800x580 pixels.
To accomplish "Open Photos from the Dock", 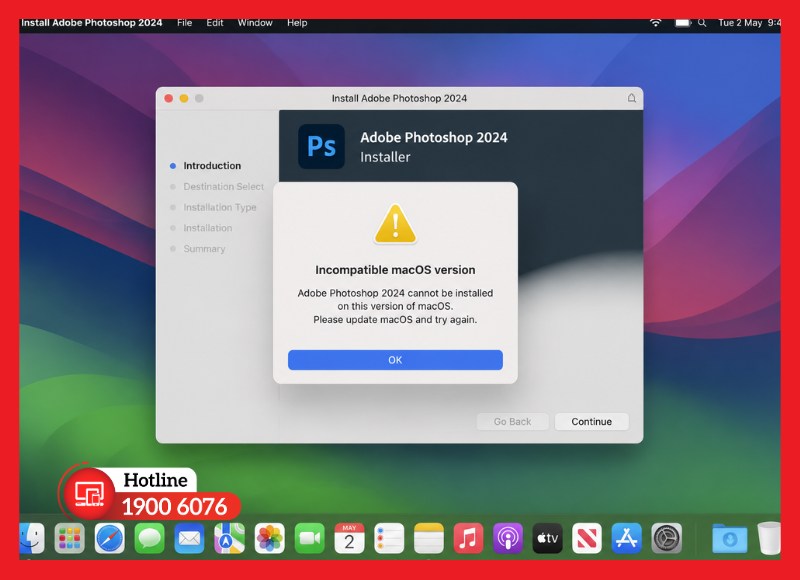I will pos(269,538).
